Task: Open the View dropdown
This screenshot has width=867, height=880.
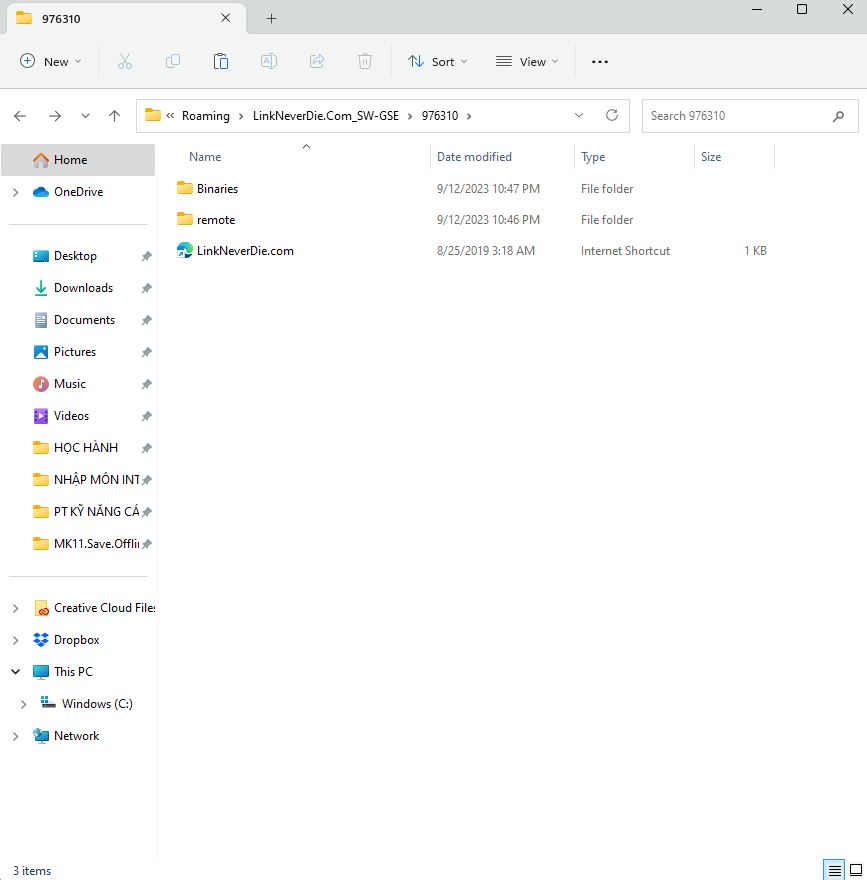Action: [526, 61]
